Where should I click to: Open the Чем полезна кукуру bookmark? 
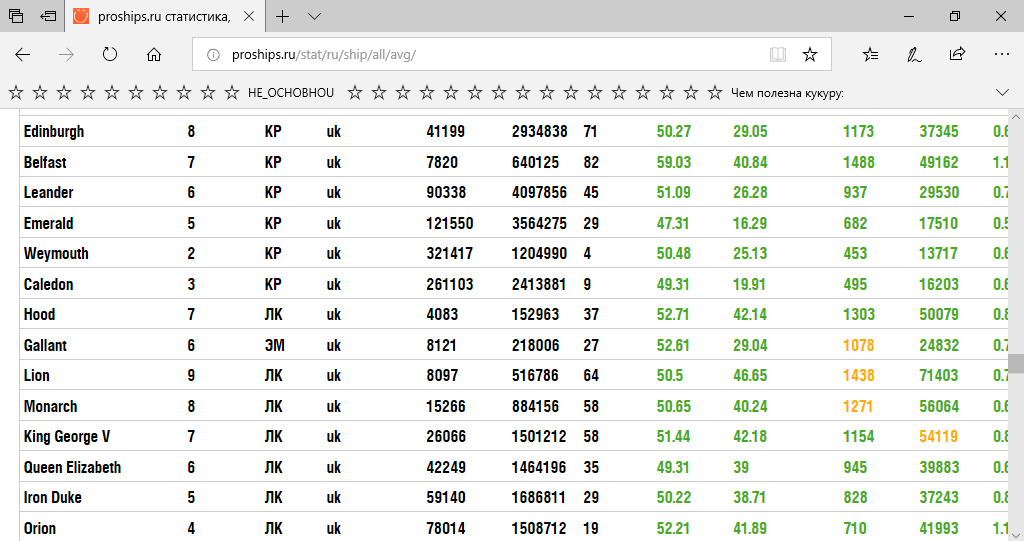coord(787,93)
